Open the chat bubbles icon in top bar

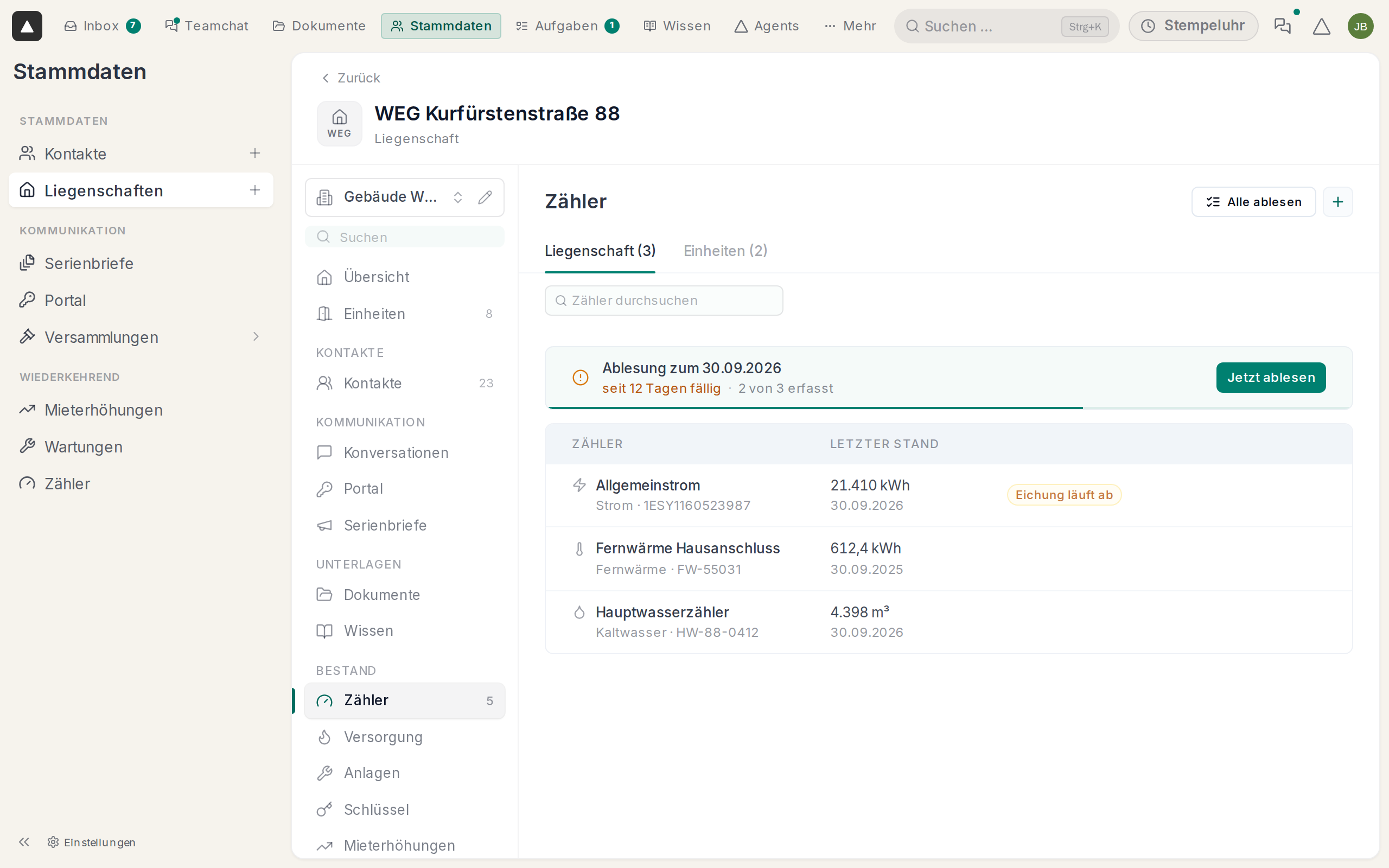1282,26
